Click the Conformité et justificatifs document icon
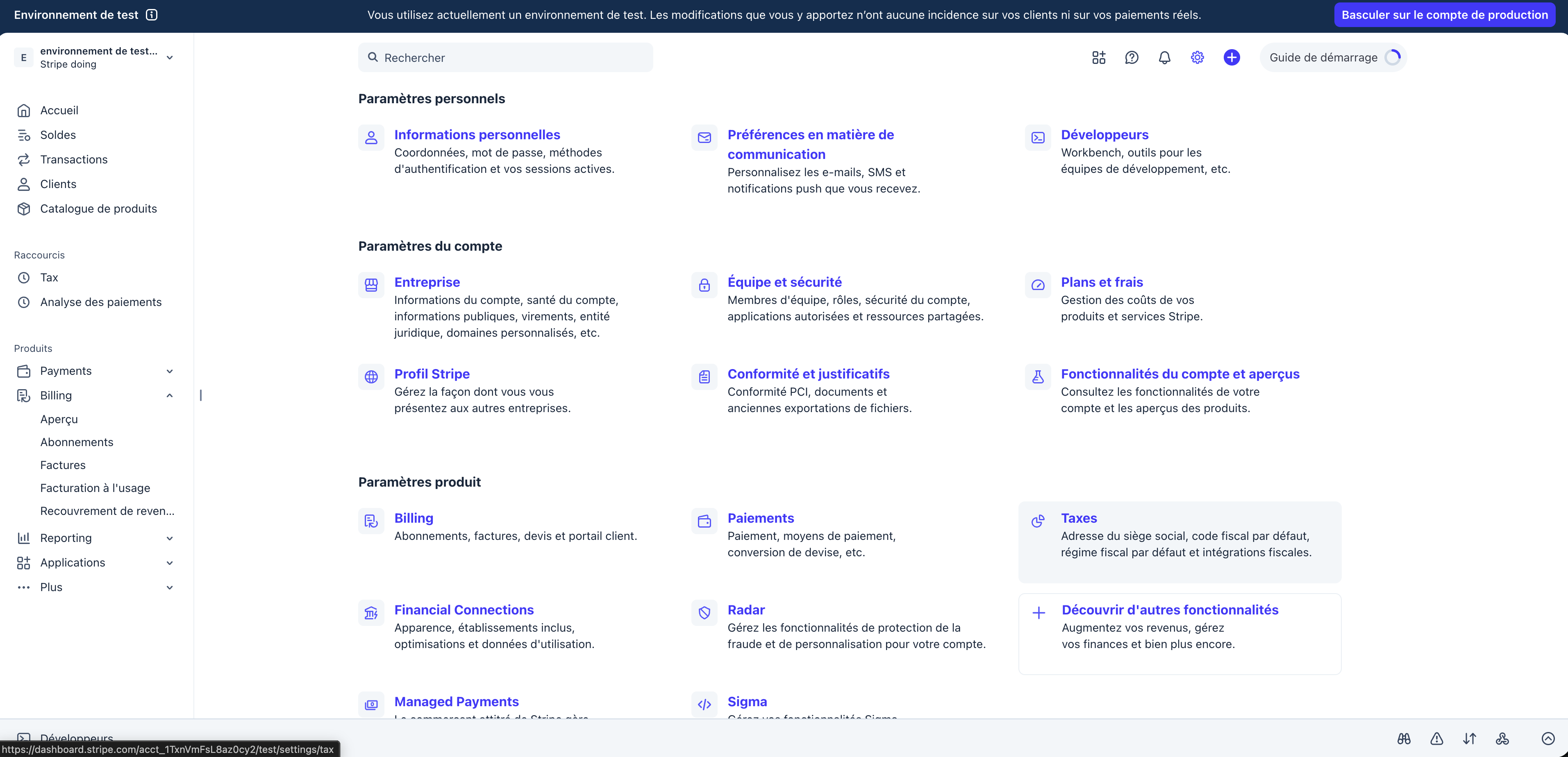Screen dimensions: 1568x757 pyautogui.click(x=704, y=377)
